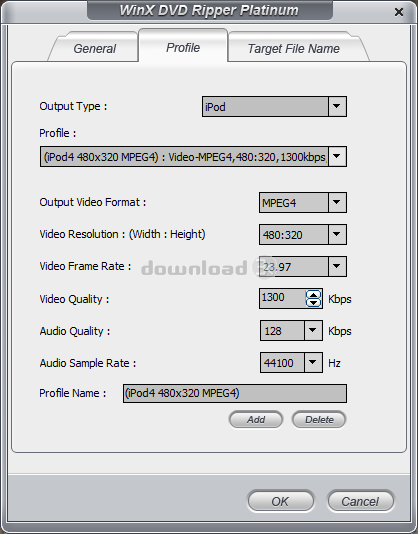This screenshot has height=534, width=418.
Task: Decrease Video Quality with down arrow
Action: point(313,303)
